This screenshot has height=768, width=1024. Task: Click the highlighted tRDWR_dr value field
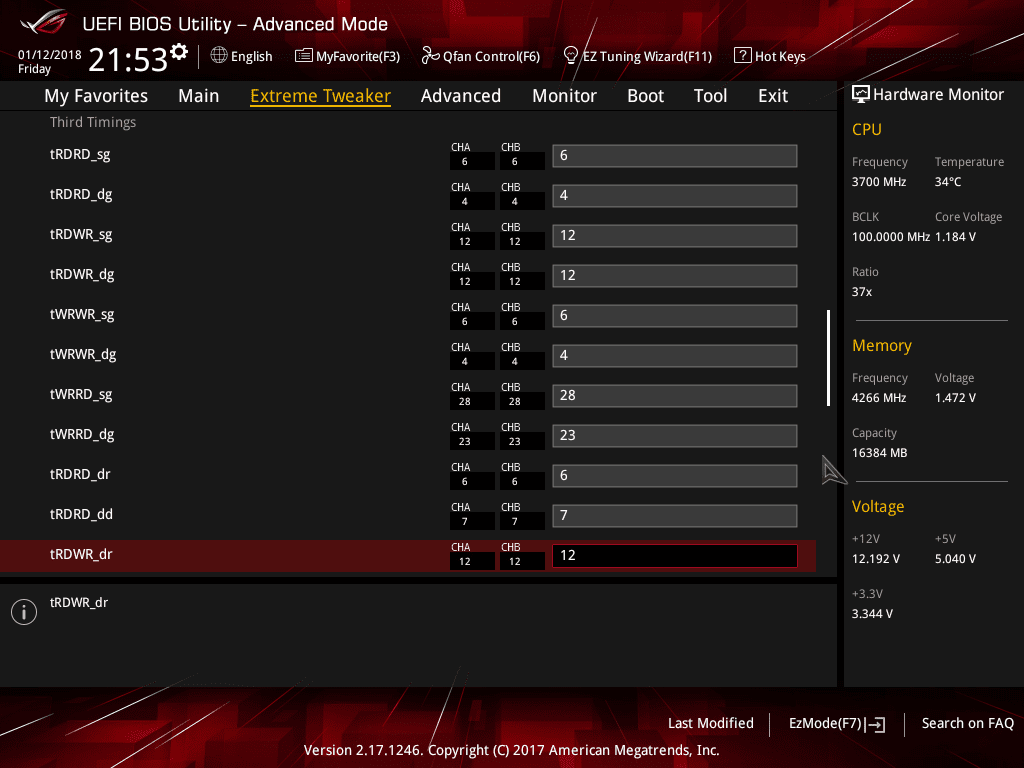tap(675, 556)
